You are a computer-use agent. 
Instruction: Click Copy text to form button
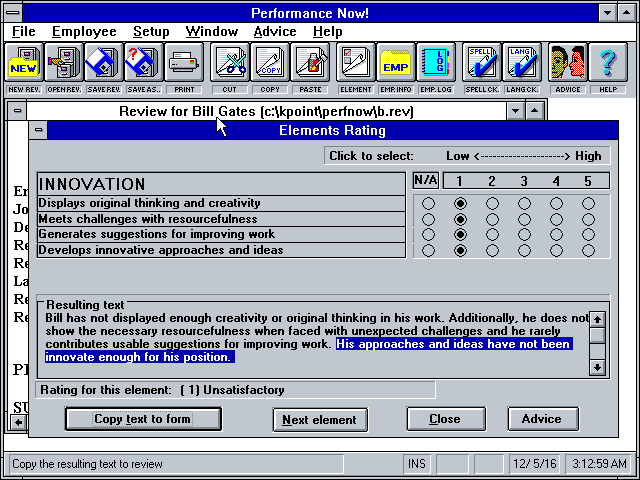pos(143,419)
